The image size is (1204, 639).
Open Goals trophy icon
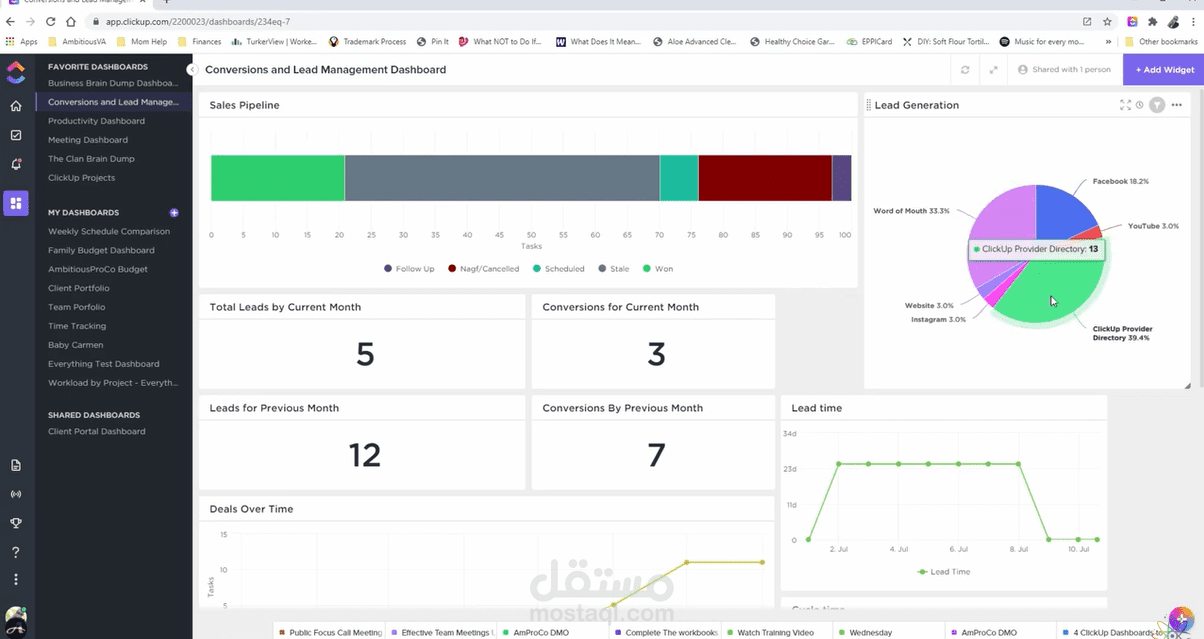[16, 523]
